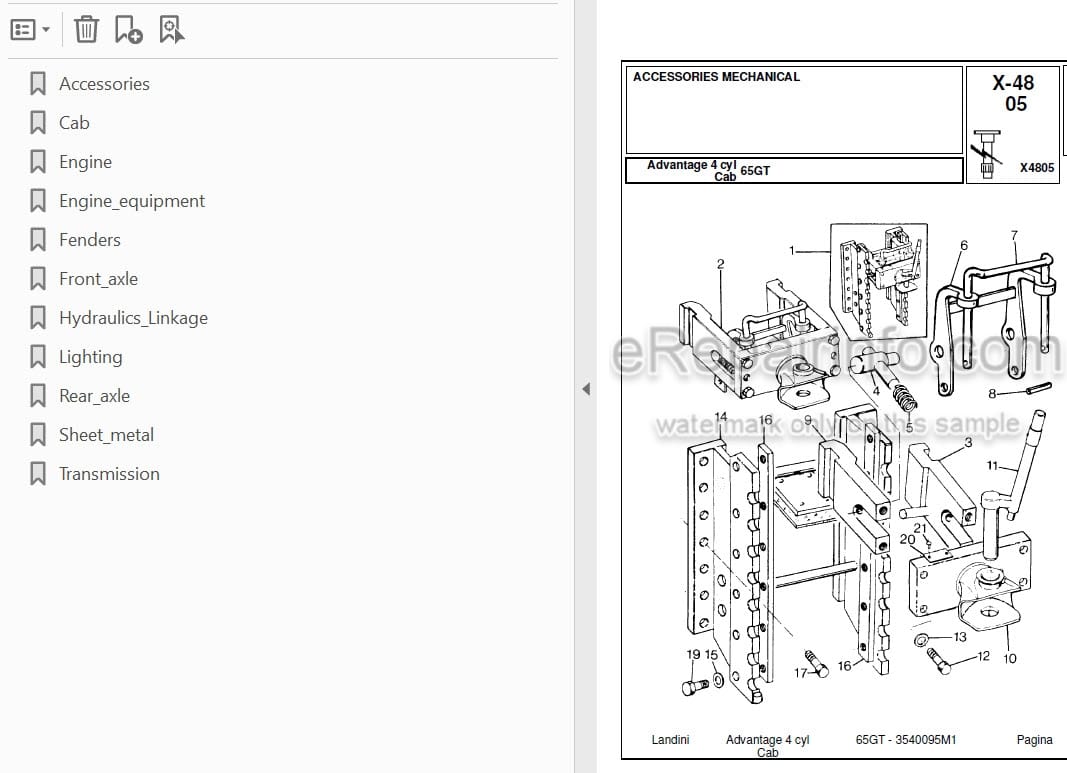This screenshot has height=773, width=1067.
Task: Click the ACCESSORIES MECHANICAL heading text
Action: 717,77
